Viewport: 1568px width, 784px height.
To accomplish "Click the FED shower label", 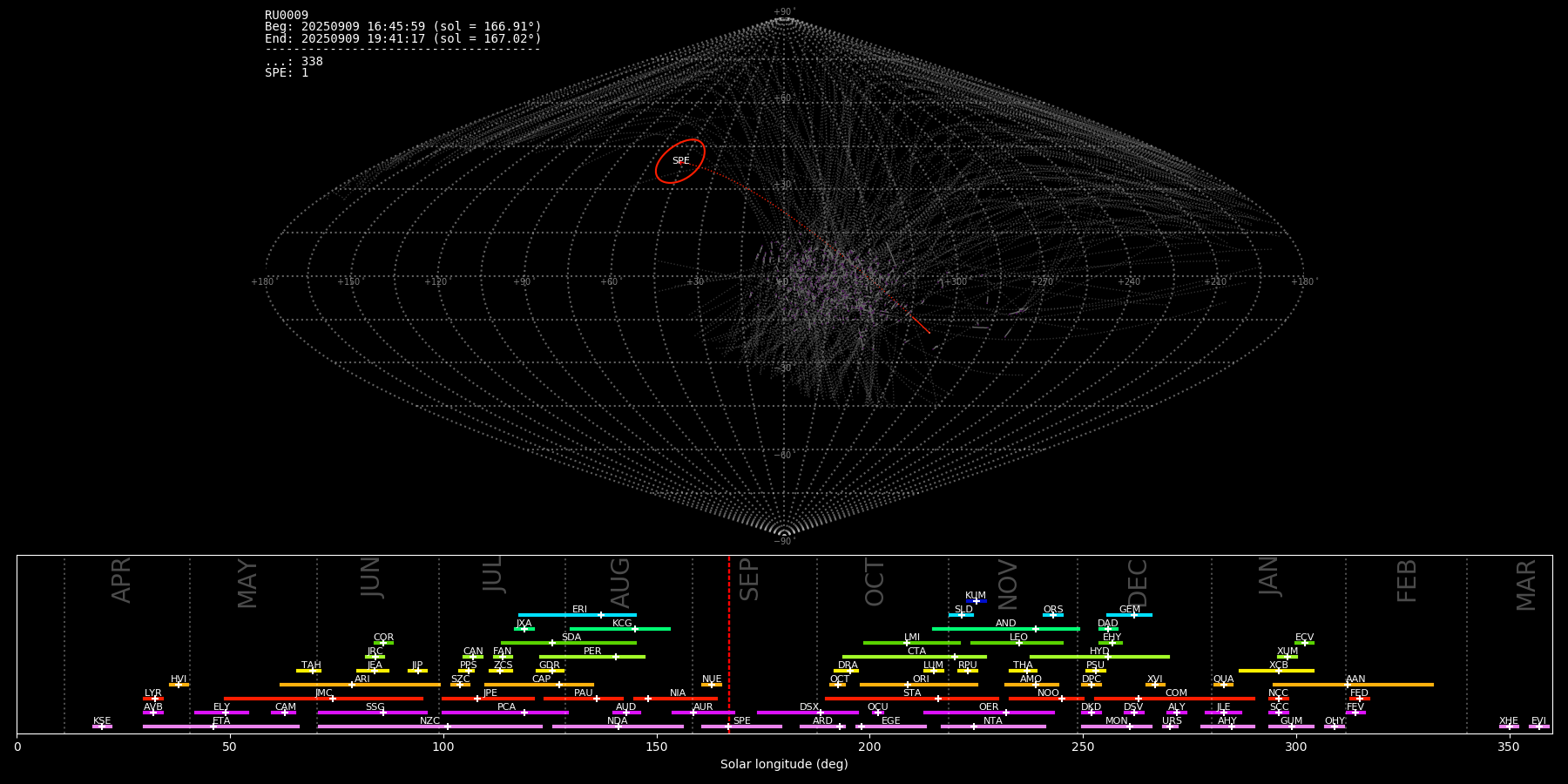I will click(1359, 693).
